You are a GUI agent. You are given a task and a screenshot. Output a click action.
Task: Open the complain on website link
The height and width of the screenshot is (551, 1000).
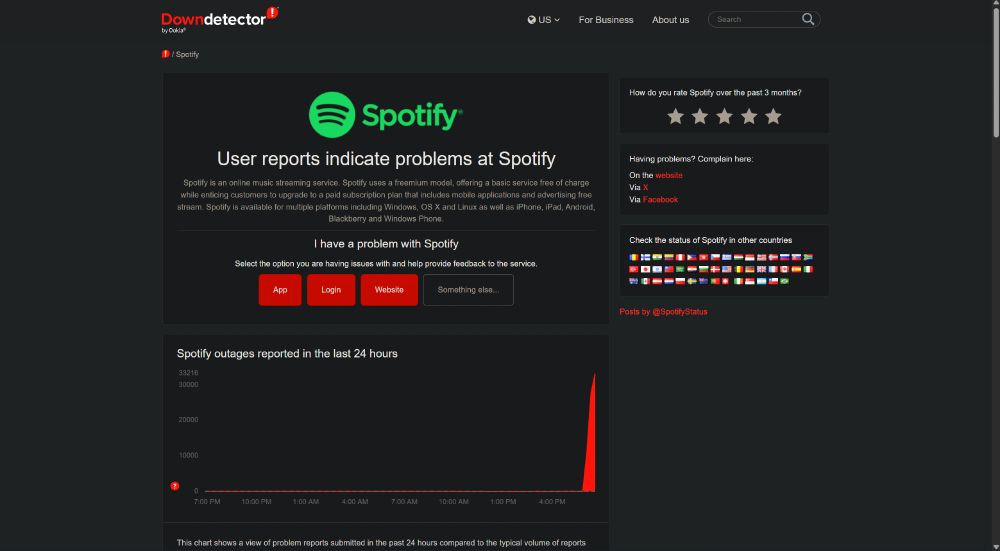coord(668,175)
